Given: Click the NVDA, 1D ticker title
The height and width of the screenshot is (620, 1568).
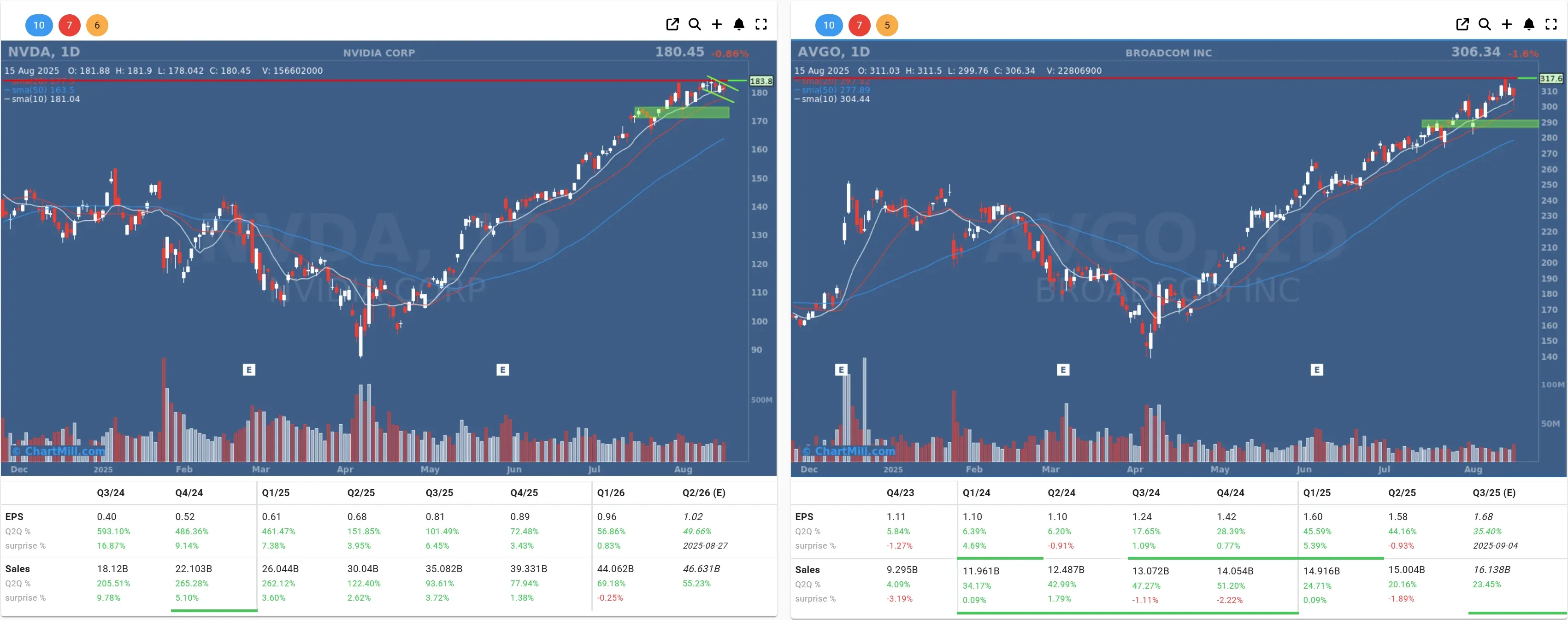Looking at the screenshot, I should [x=44, y=52].
